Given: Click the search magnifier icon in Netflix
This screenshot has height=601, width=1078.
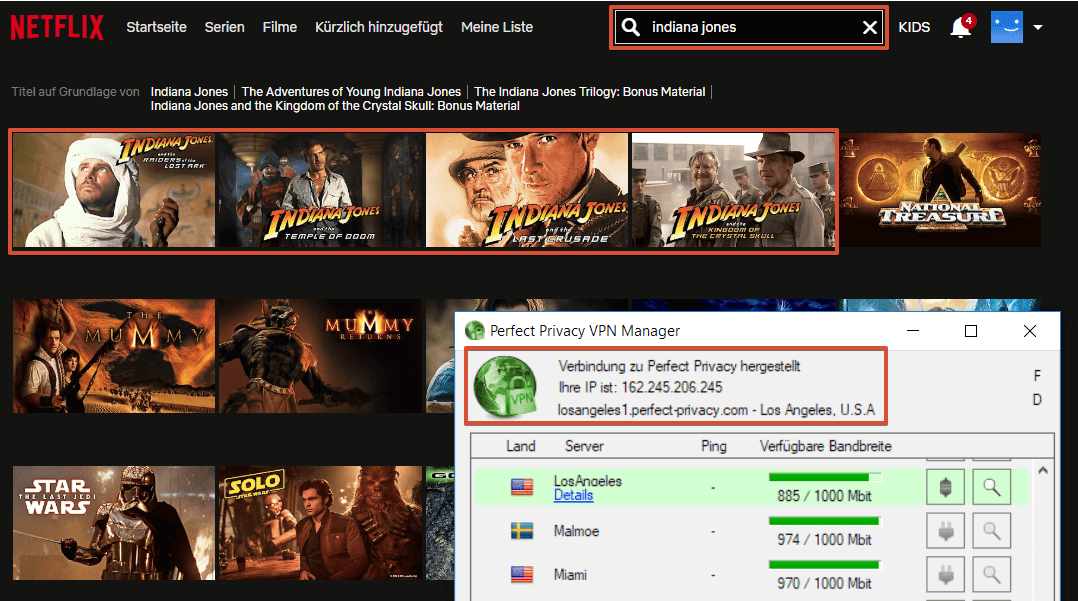Looking at the screenshot, I should [630, 27].
